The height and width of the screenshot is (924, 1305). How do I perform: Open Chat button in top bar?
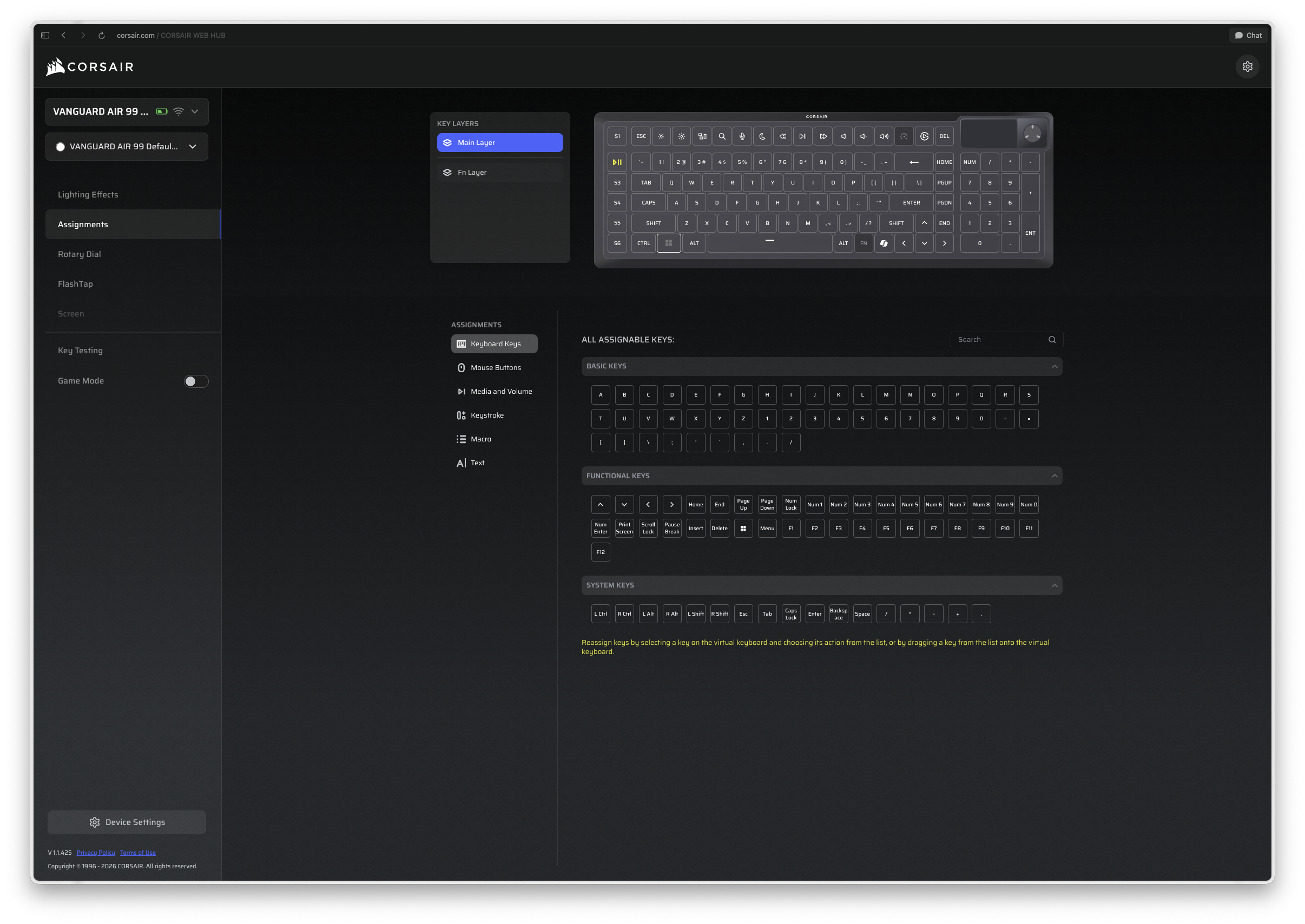pyautogui.click(x=1248, y=35)
